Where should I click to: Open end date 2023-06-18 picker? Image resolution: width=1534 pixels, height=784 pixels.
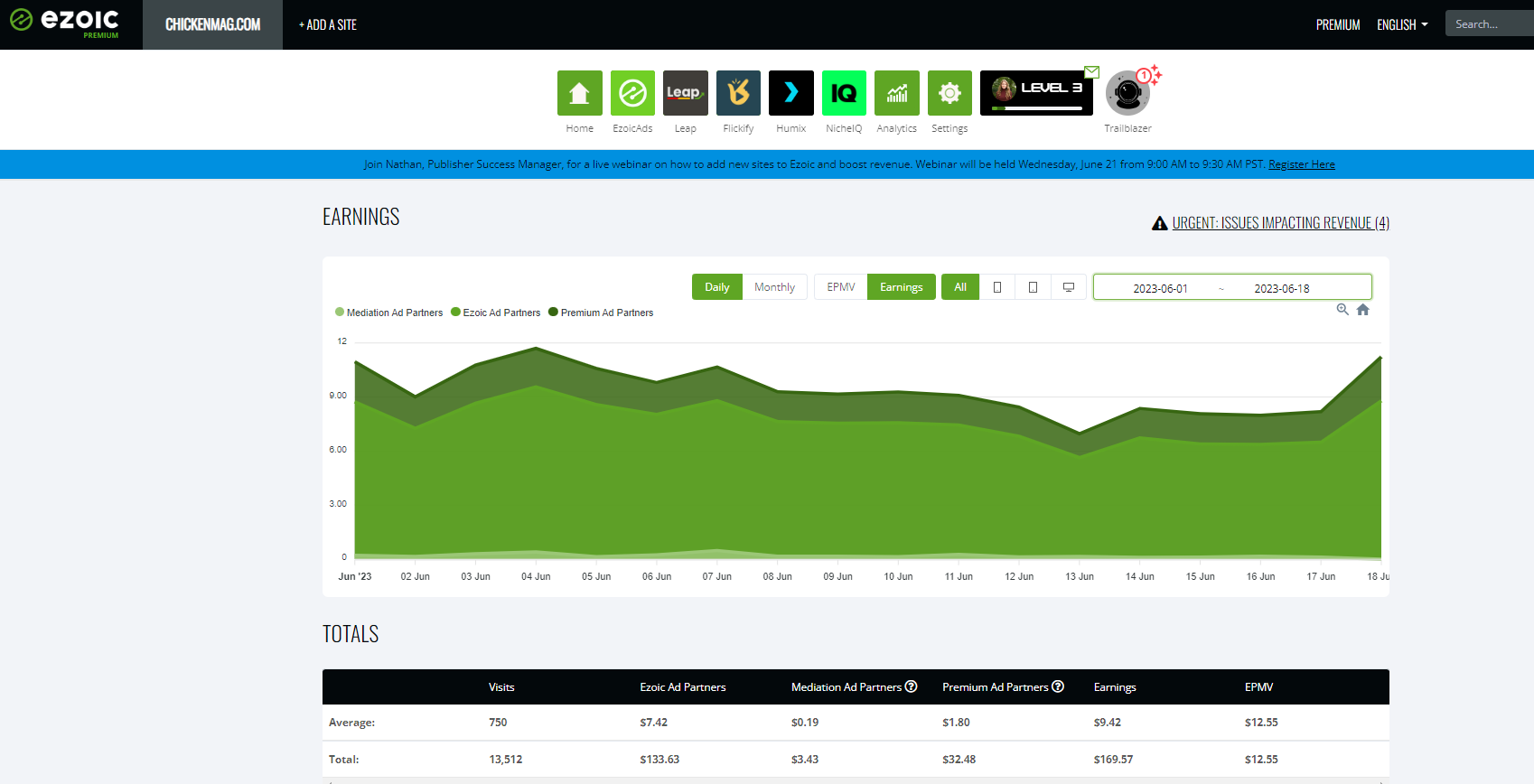(1282, 288)
